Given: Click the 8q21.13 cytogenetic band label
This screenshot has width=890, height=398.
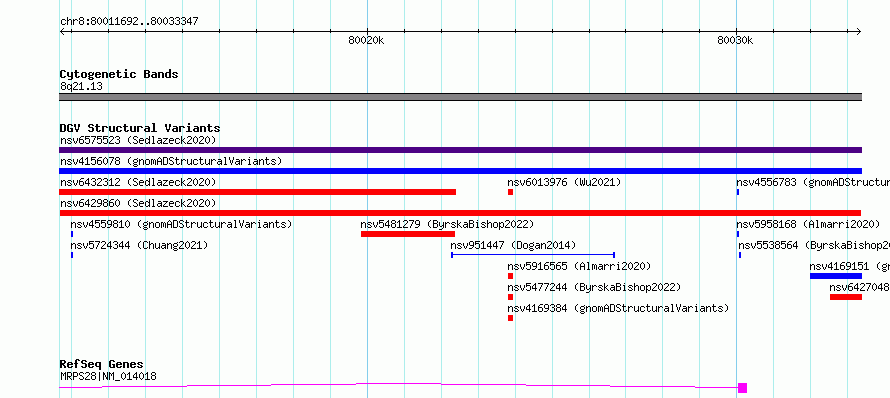Looking at the screenshot, I should click(81, 86).
